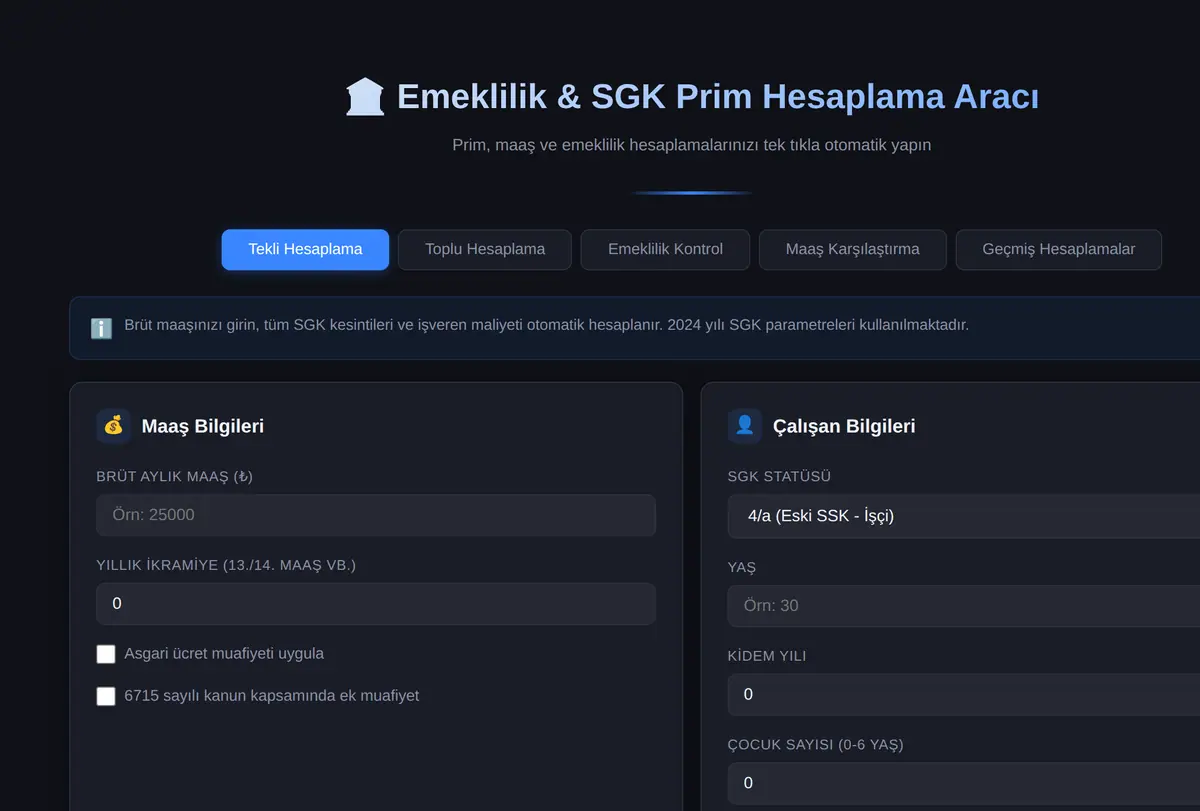Viewport: 1200px width, 811px height.
Task: Click the 6715 sayılı kanun kapsamında label text
Action: (272, 695)
